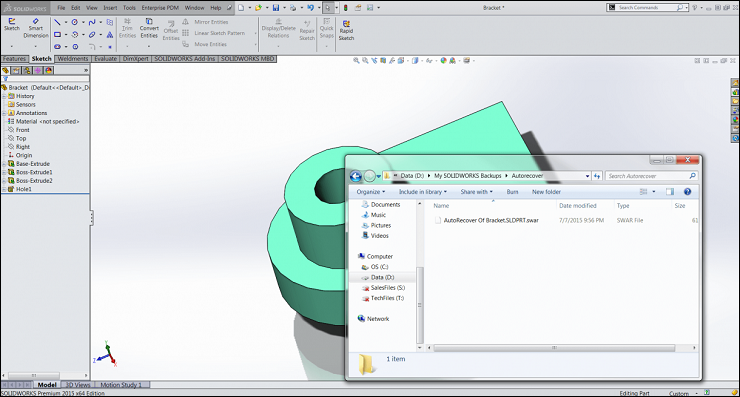Screen dimensions: 740x397
Task: Select Material not specified item
Action: point(43,121)
